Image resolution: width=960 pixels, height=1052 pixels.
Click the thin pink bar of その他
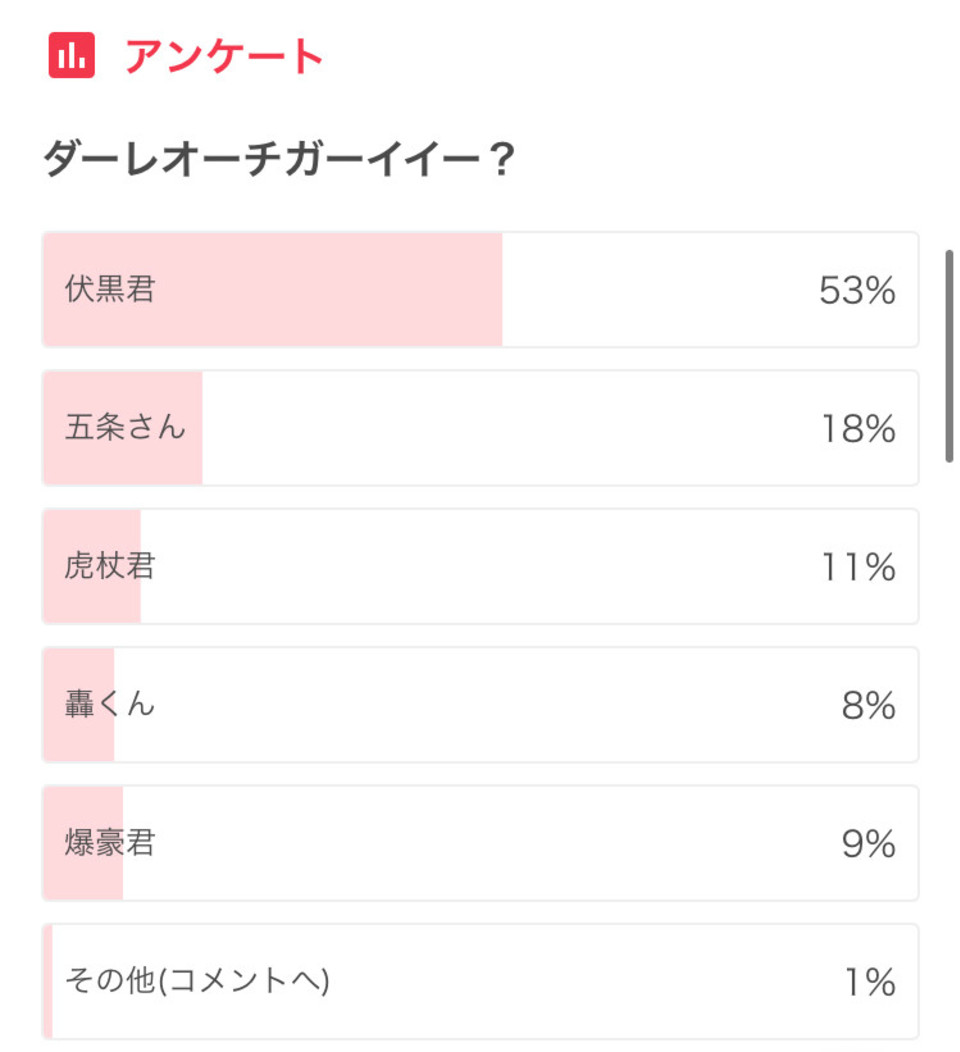coord(48,981)
